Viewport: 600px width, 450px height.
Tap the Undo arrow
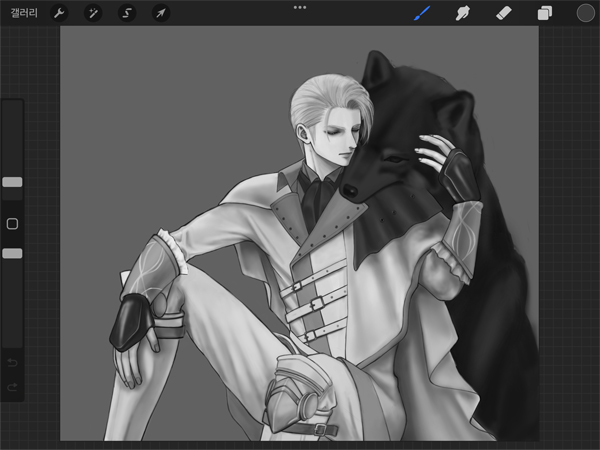[x=12, y=362]
